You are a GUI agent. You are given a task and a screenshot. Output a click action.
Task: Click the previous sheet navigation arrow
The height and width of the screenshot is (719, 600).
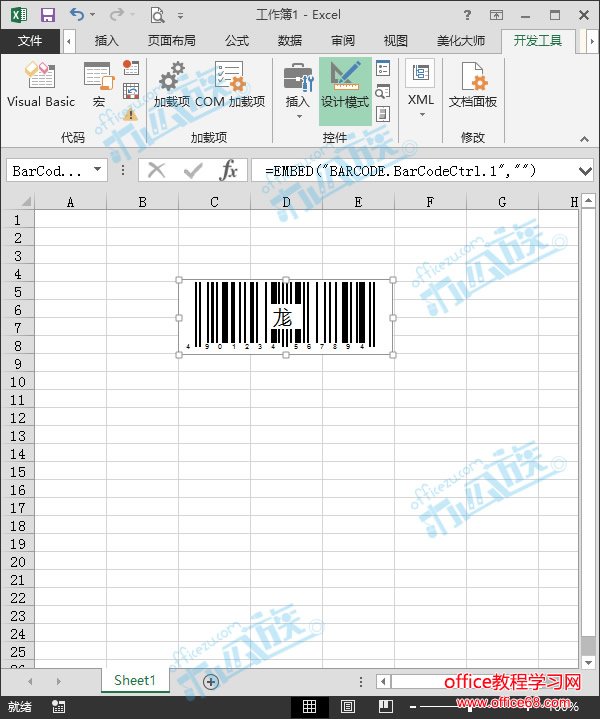tap(30, 682)
